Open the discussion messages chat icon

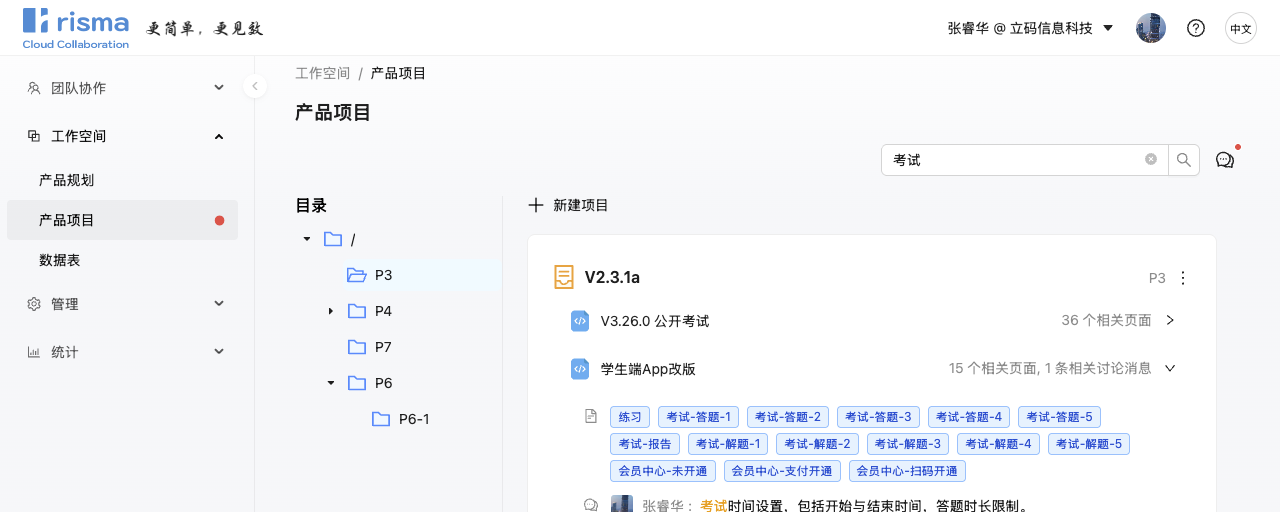pos(1225,160)
